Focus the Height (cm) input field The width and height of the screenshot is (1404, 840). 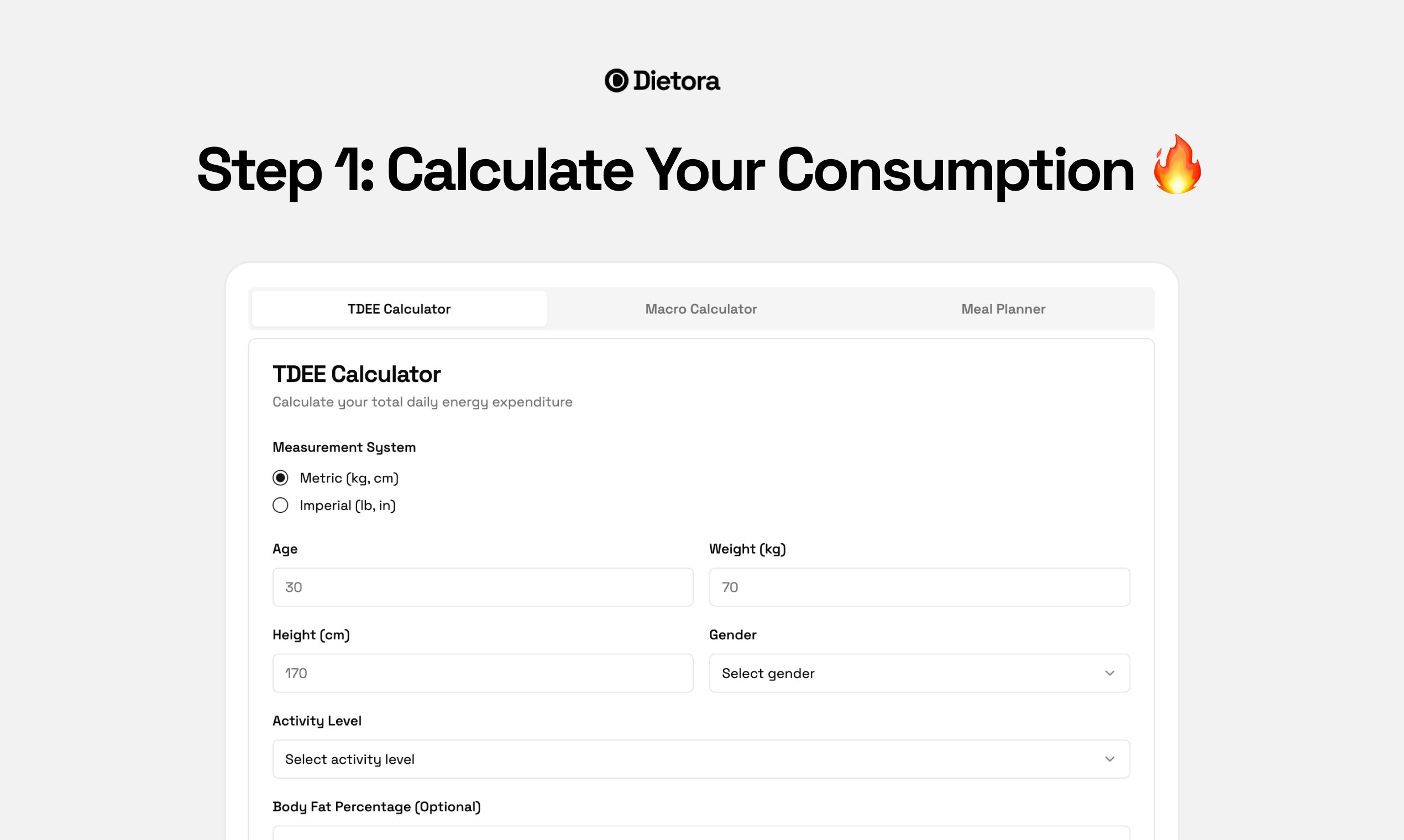coord(483,673)
